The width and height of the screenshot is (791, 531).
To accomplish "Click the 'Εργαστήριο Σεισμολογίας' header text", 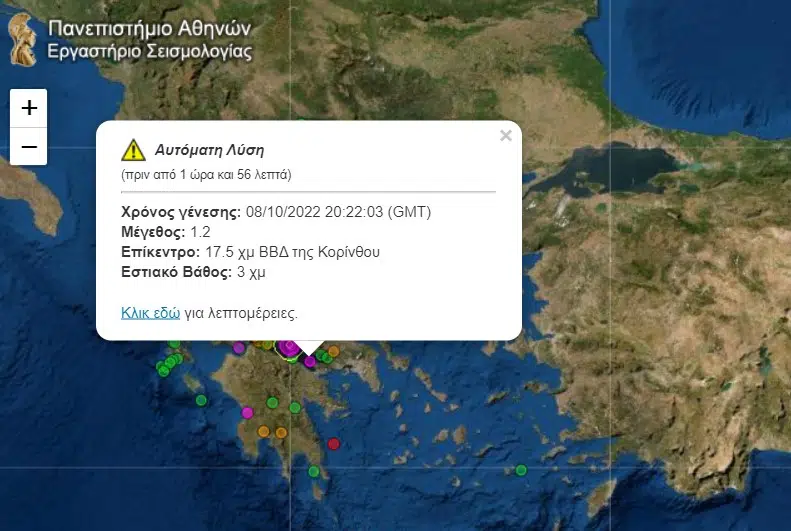I will click(149, 51).
